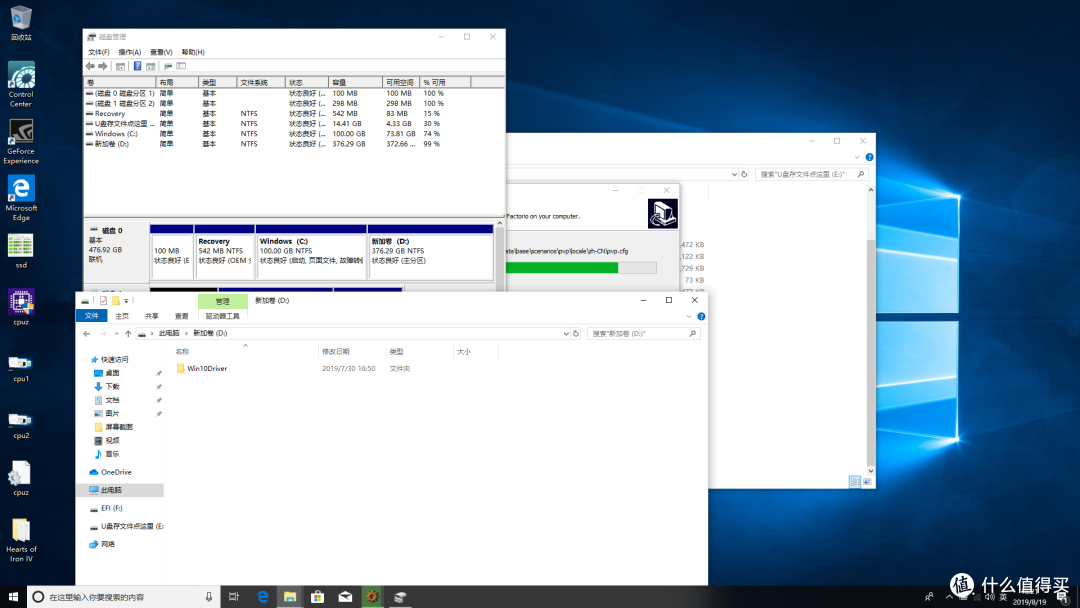
Task: Open 快速访问 in navigation pane
Action: pos(114,359)
